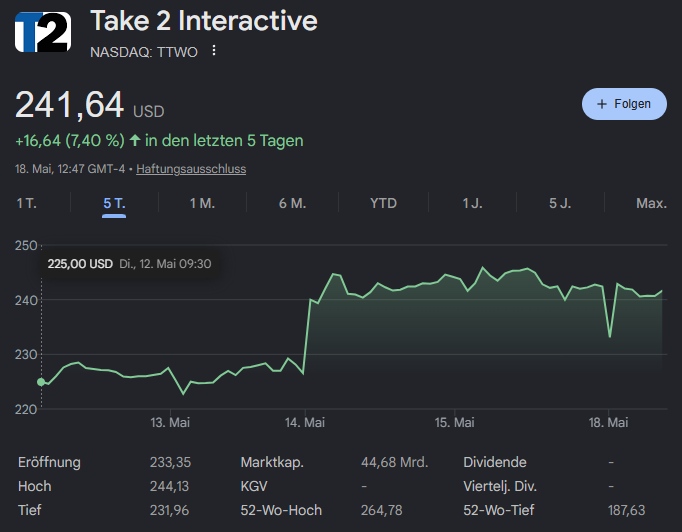Select the 5 T. chart range tab
Screen dimensions: 682x532
(x=114, y=203)
